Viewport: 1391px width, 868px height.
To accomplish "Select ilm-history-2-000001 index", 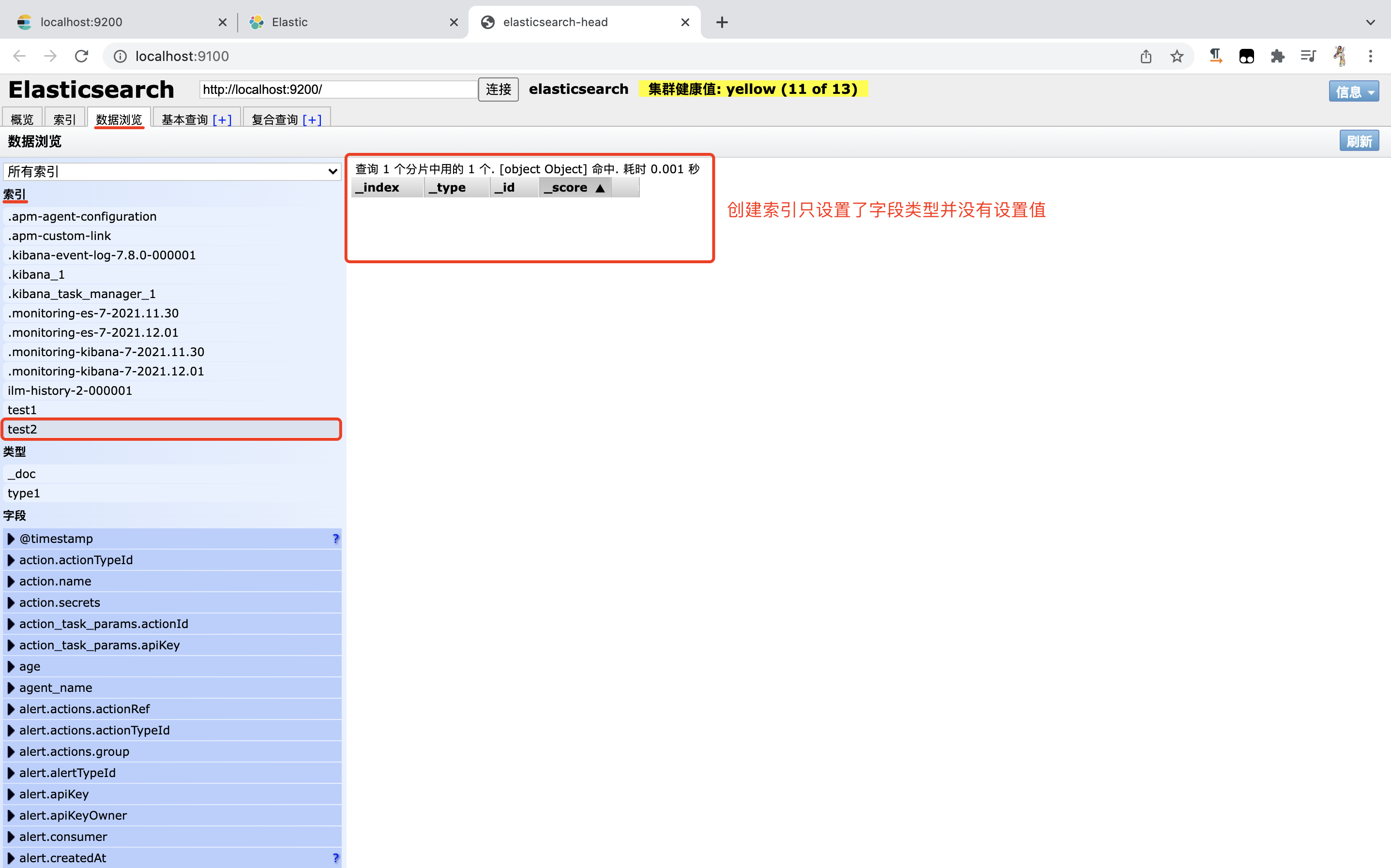I will tap(172, 390).
